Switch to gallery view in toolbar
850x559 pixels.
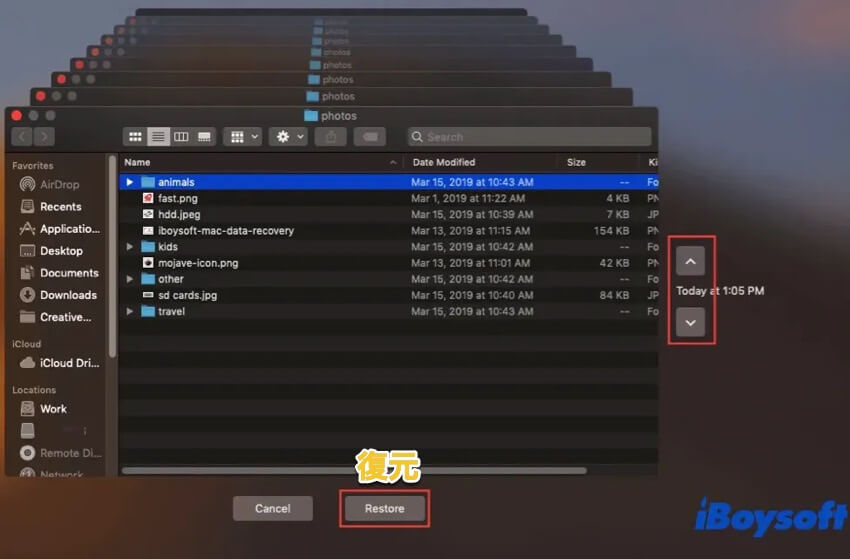point(204,136)
